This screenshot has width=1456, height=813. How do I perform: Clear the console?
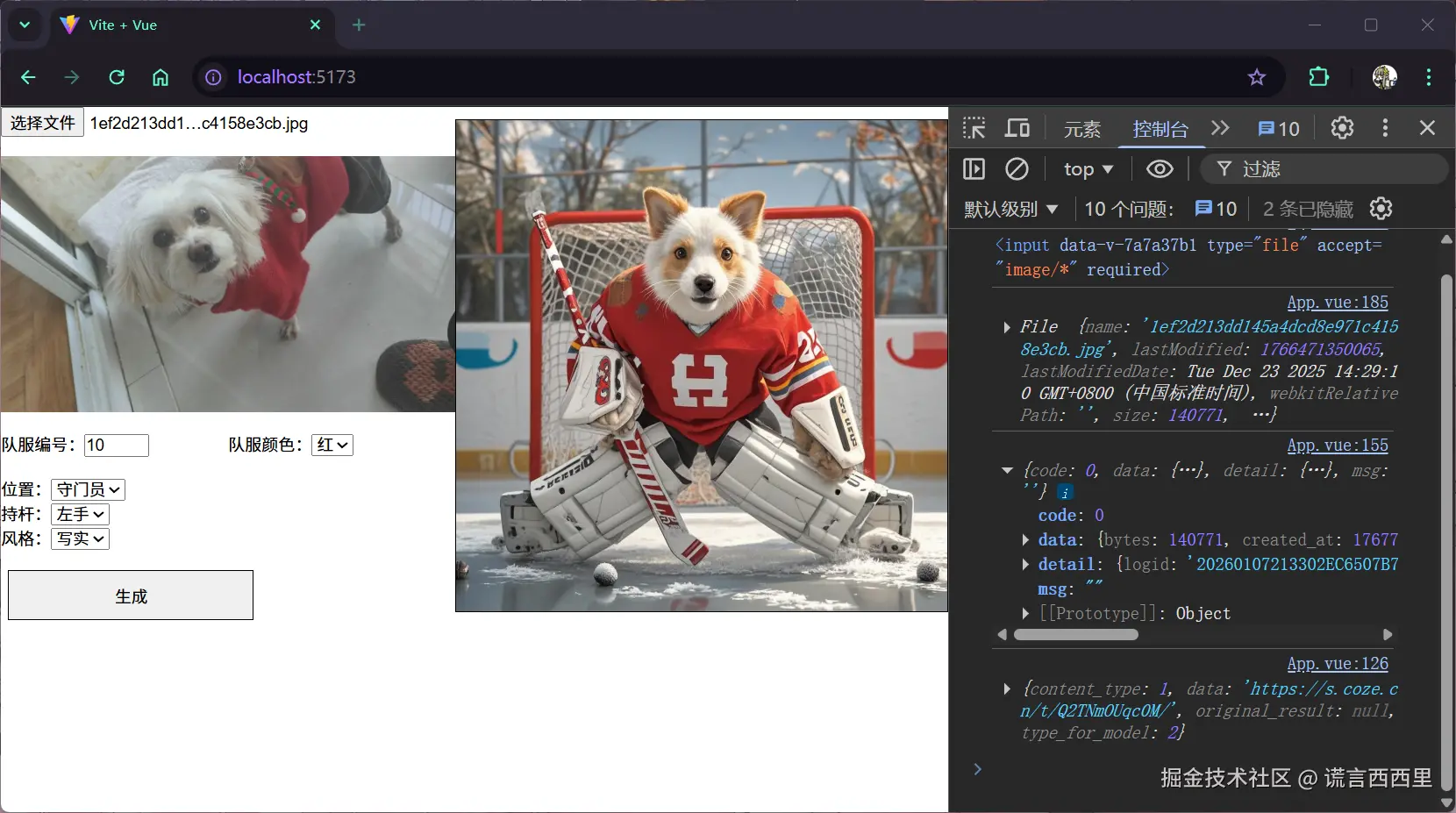tap(1017, 168)
